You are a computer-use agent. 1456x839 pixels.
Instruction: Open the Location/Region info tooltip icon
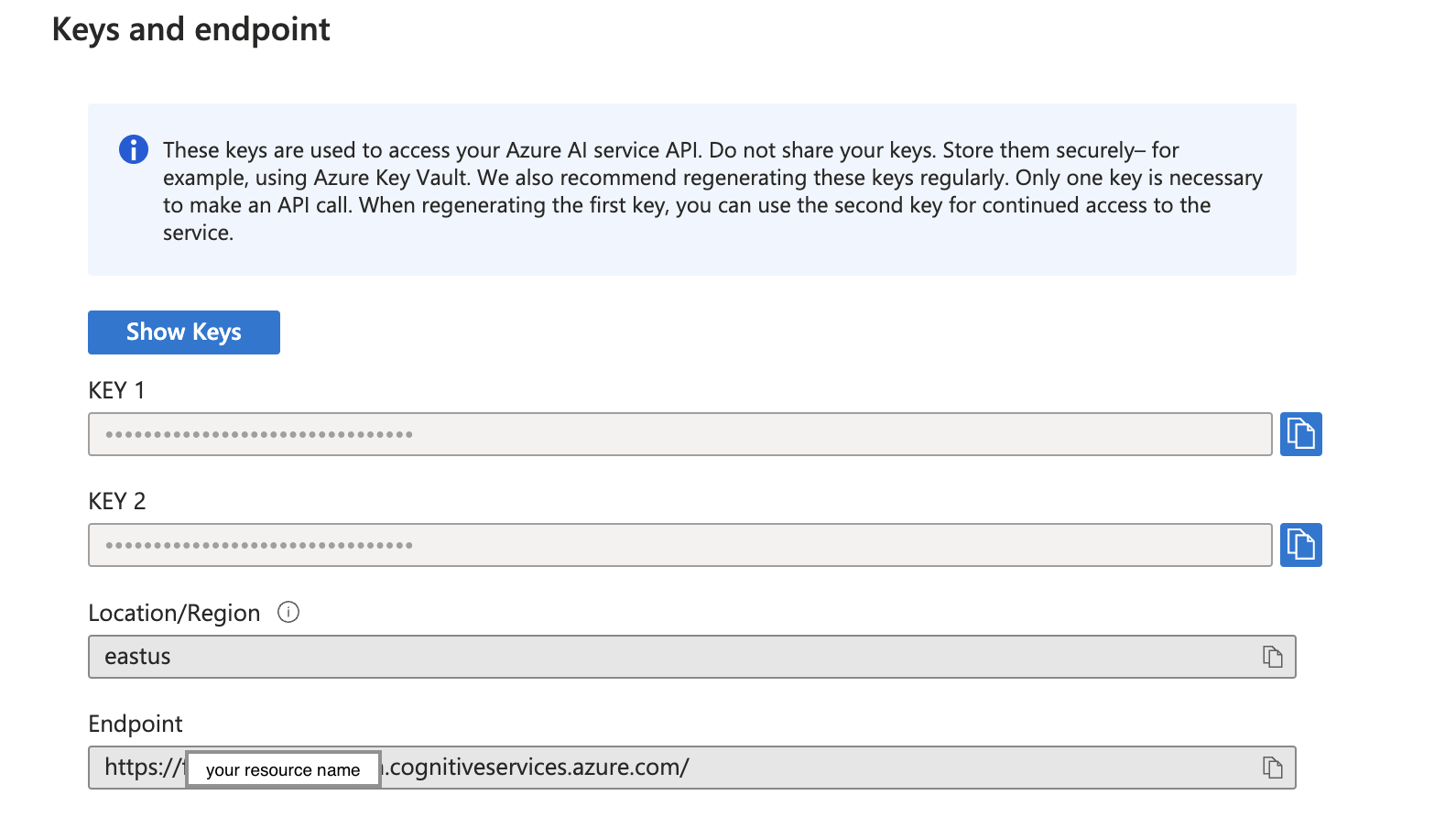(x=288, y=612)
